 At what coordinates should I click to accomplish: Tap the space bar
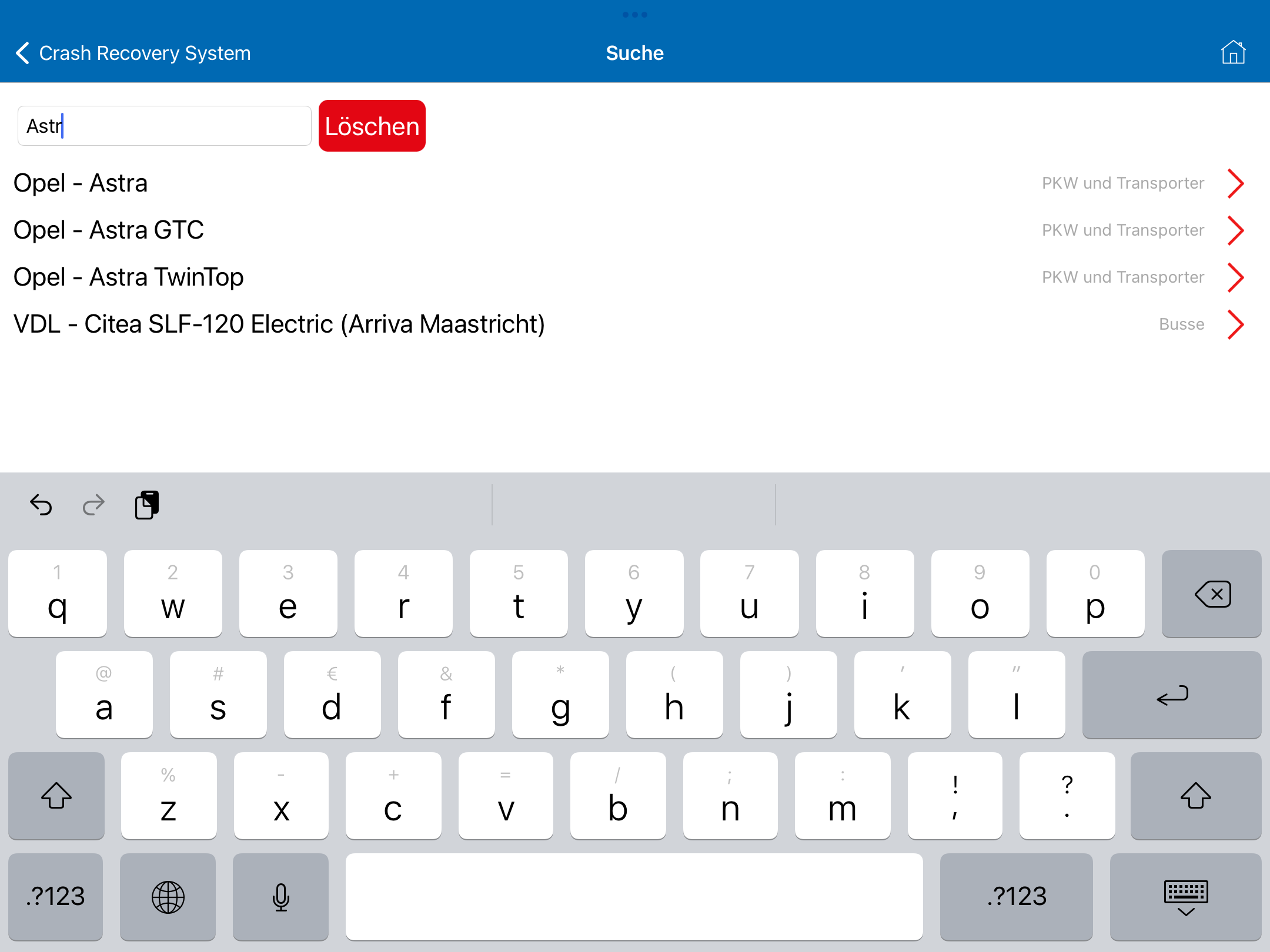click(x=634, y=897)
